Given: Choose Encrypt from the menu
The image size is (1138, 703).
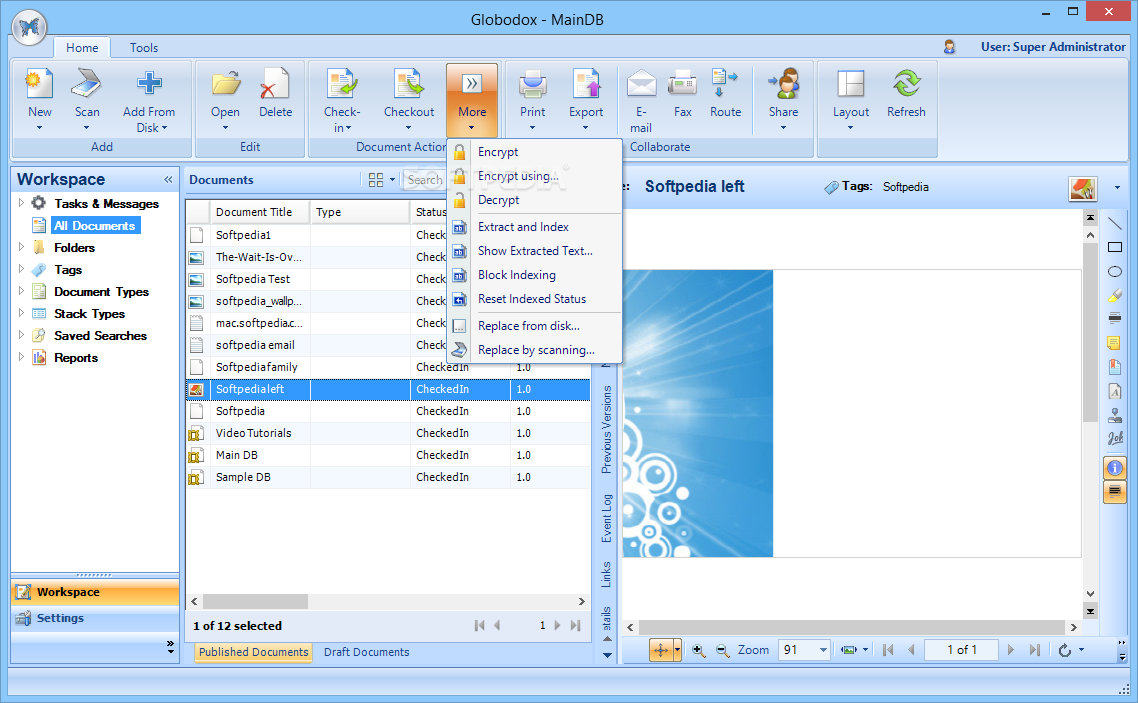Looking at the screenshot, I should tap(534, 152).
